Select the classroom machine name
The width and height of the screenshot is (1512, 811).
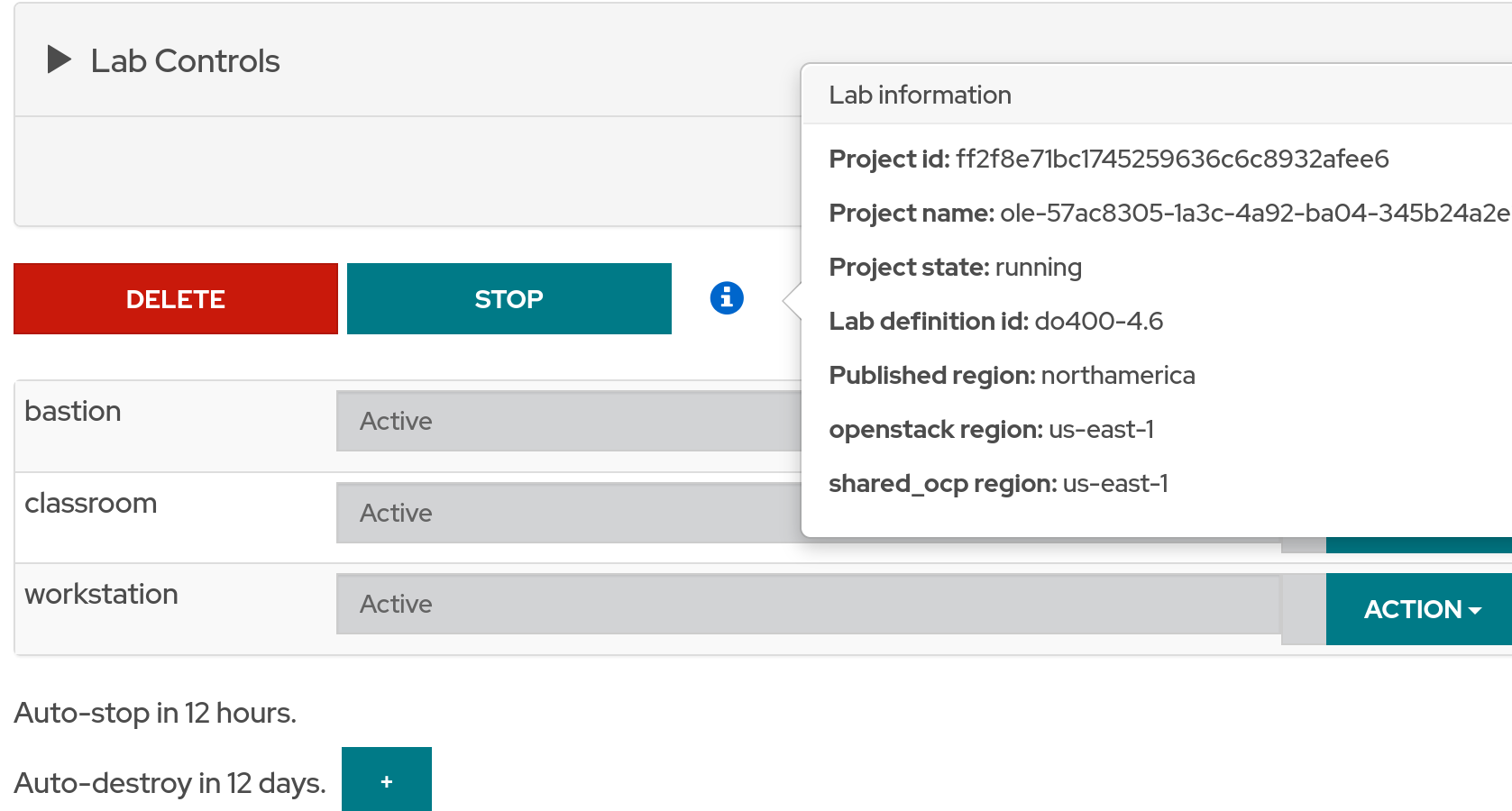(91, 504)
